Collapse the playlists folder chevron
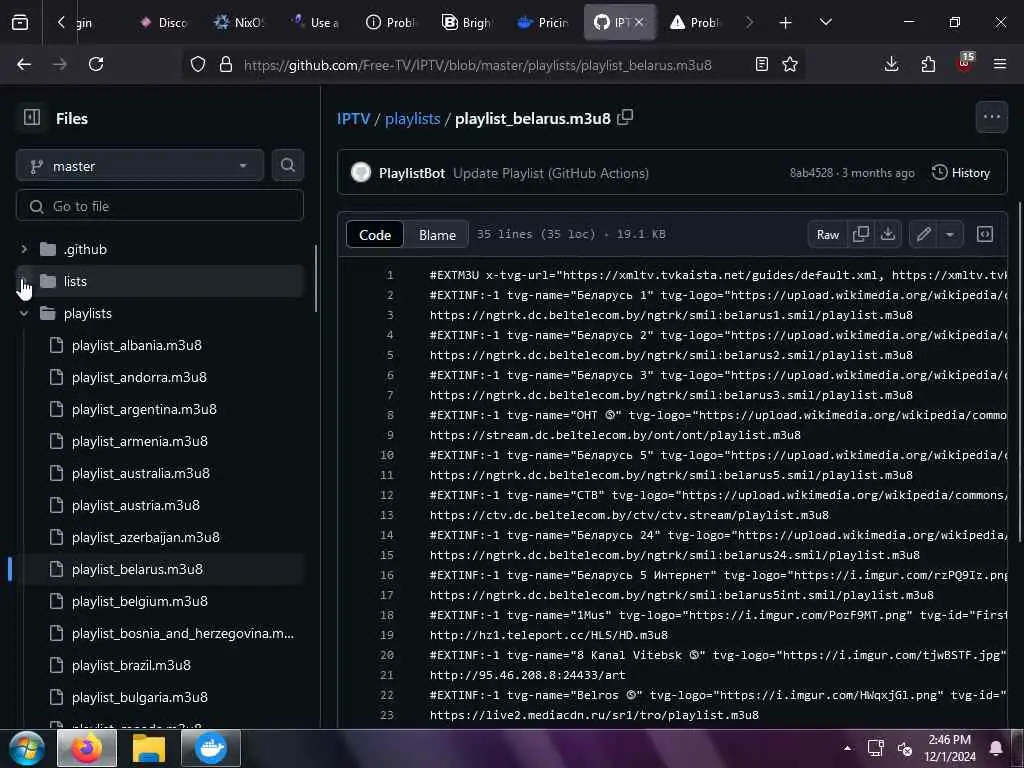 point(24,313)
